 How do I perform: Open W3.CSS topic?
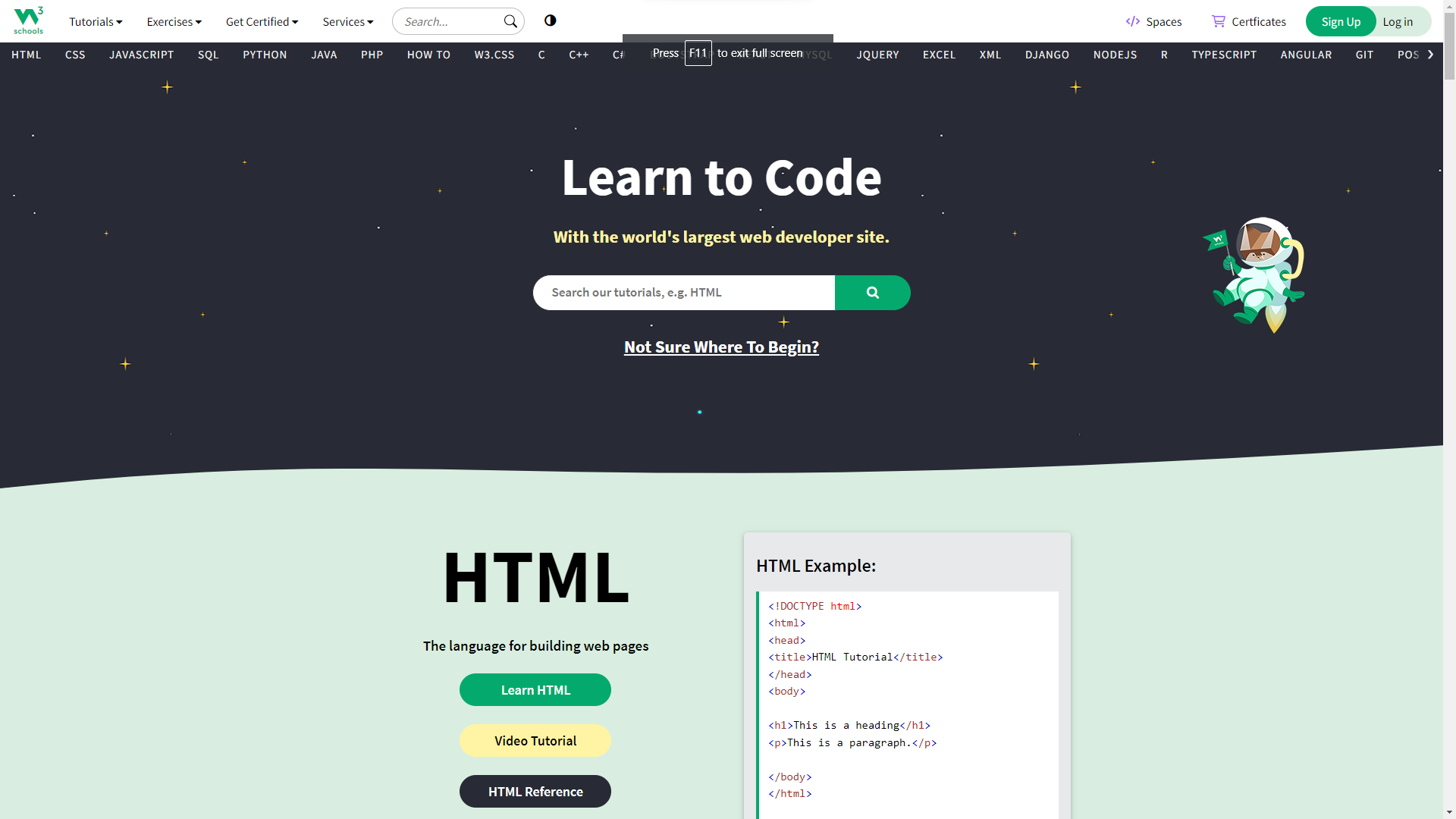(x=494, y=55)
